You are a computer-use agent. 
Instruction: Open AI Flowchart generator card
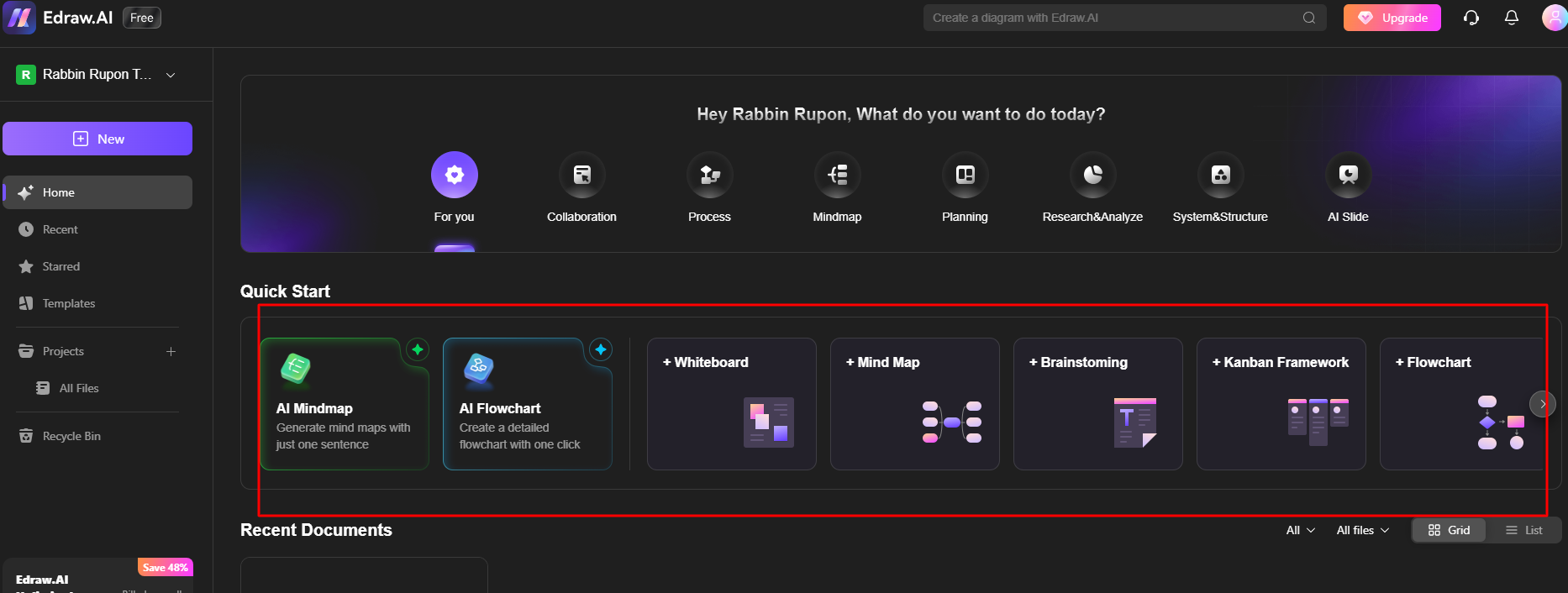pos(528,404)
